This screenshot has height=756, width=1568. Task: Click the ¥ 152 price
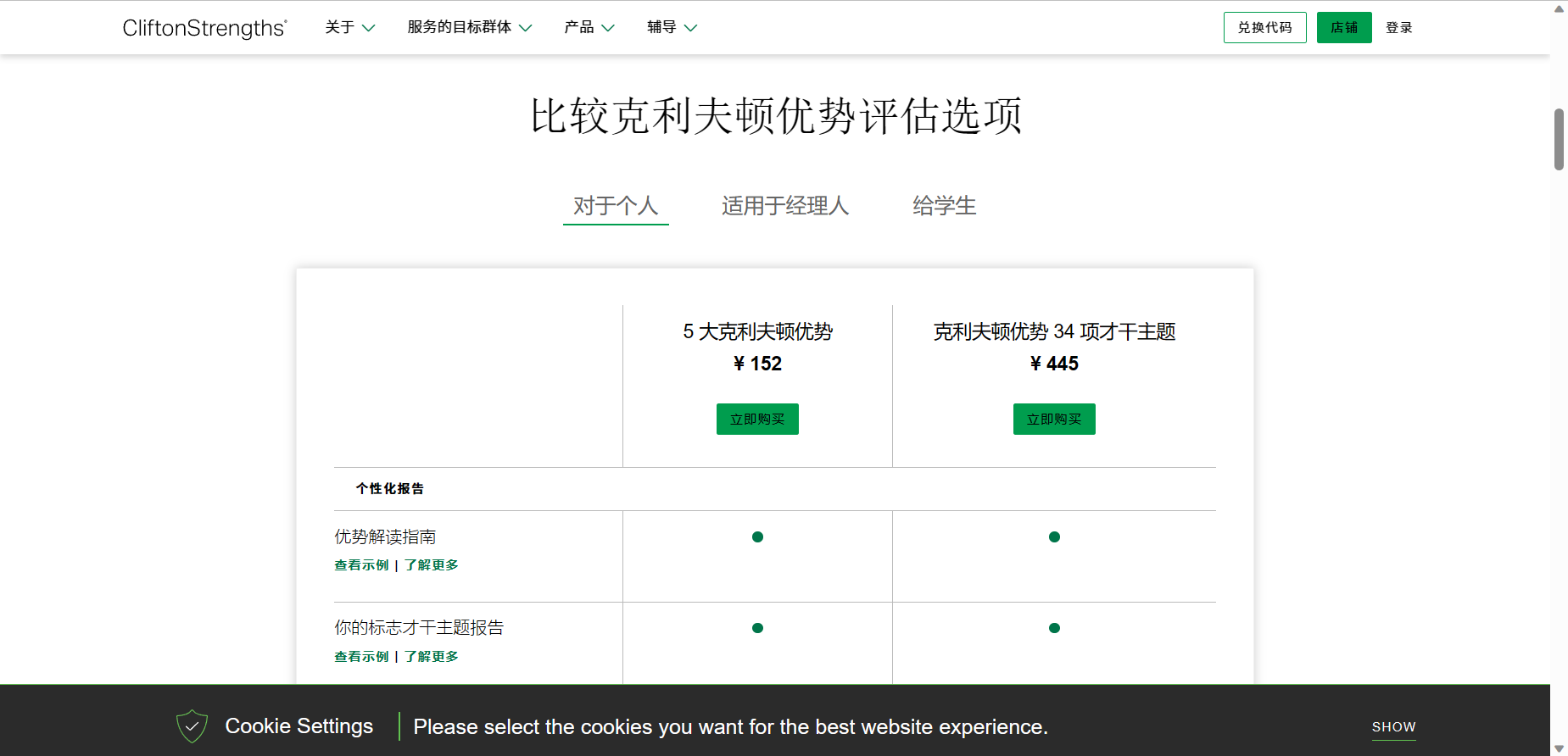click(758, 364)
